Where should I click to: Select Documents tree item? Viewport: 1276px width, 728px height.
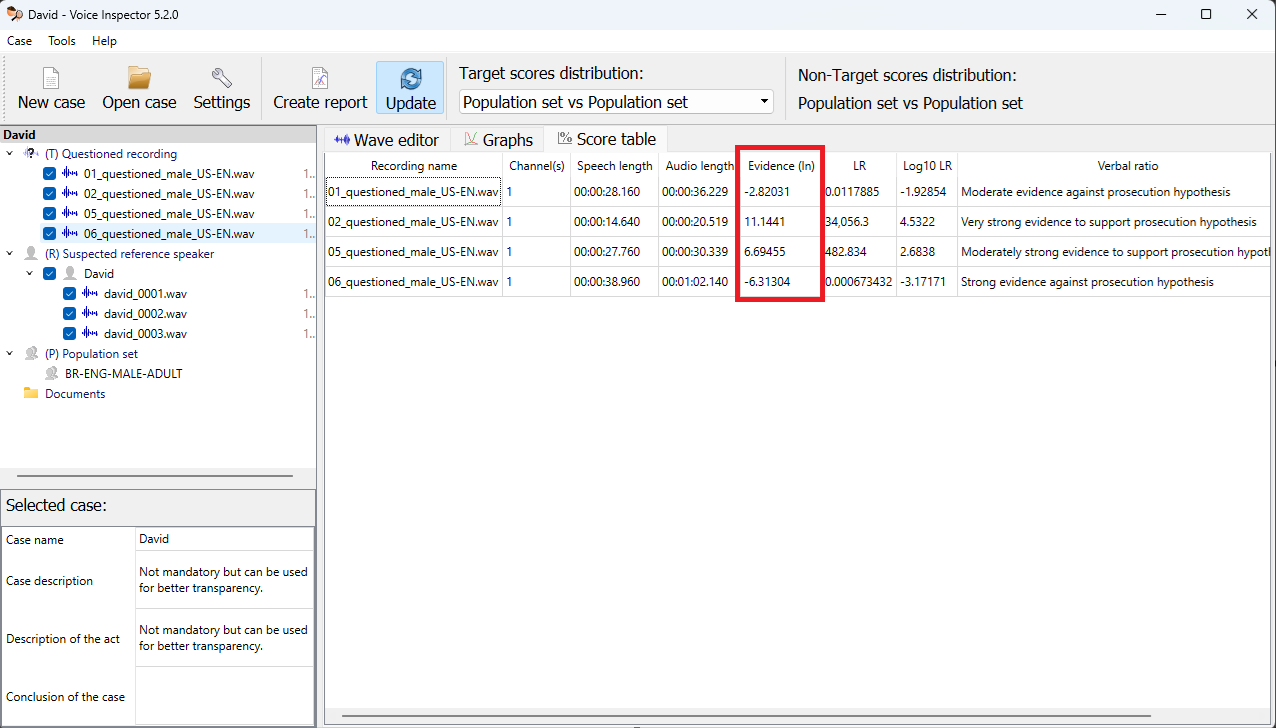(74, 394)
